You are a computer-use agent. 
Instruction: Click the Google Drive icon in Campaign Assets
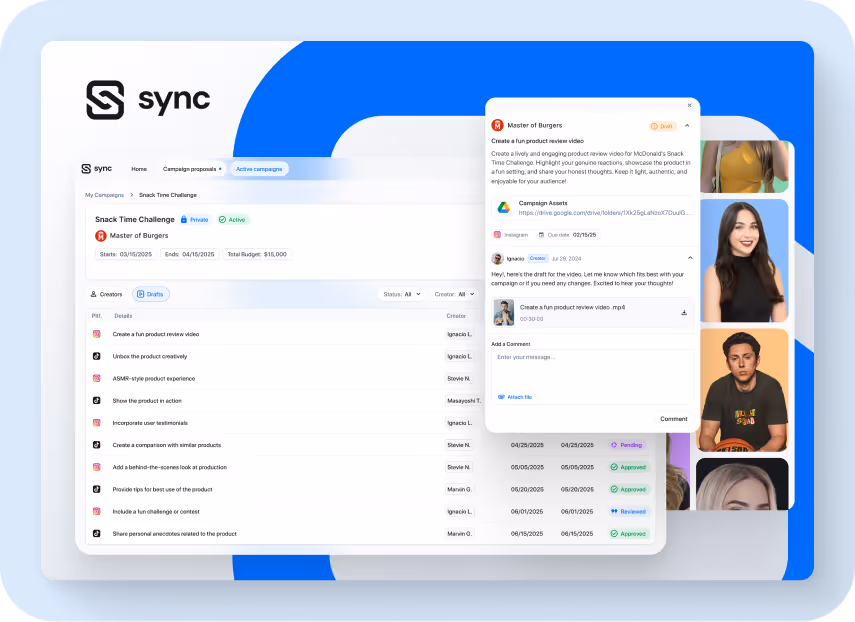(504, 207)
